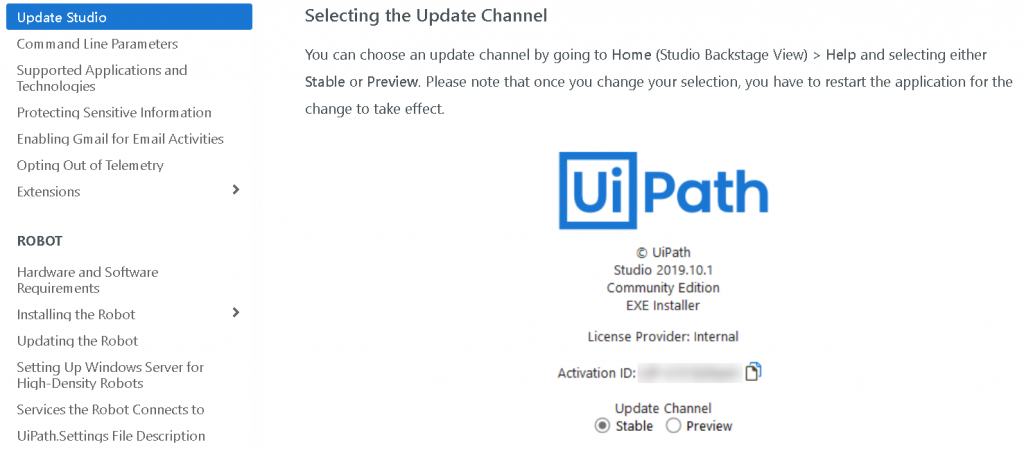Select the Stable update channel radio button
1024x449 pixels.
tap(602, 426)
